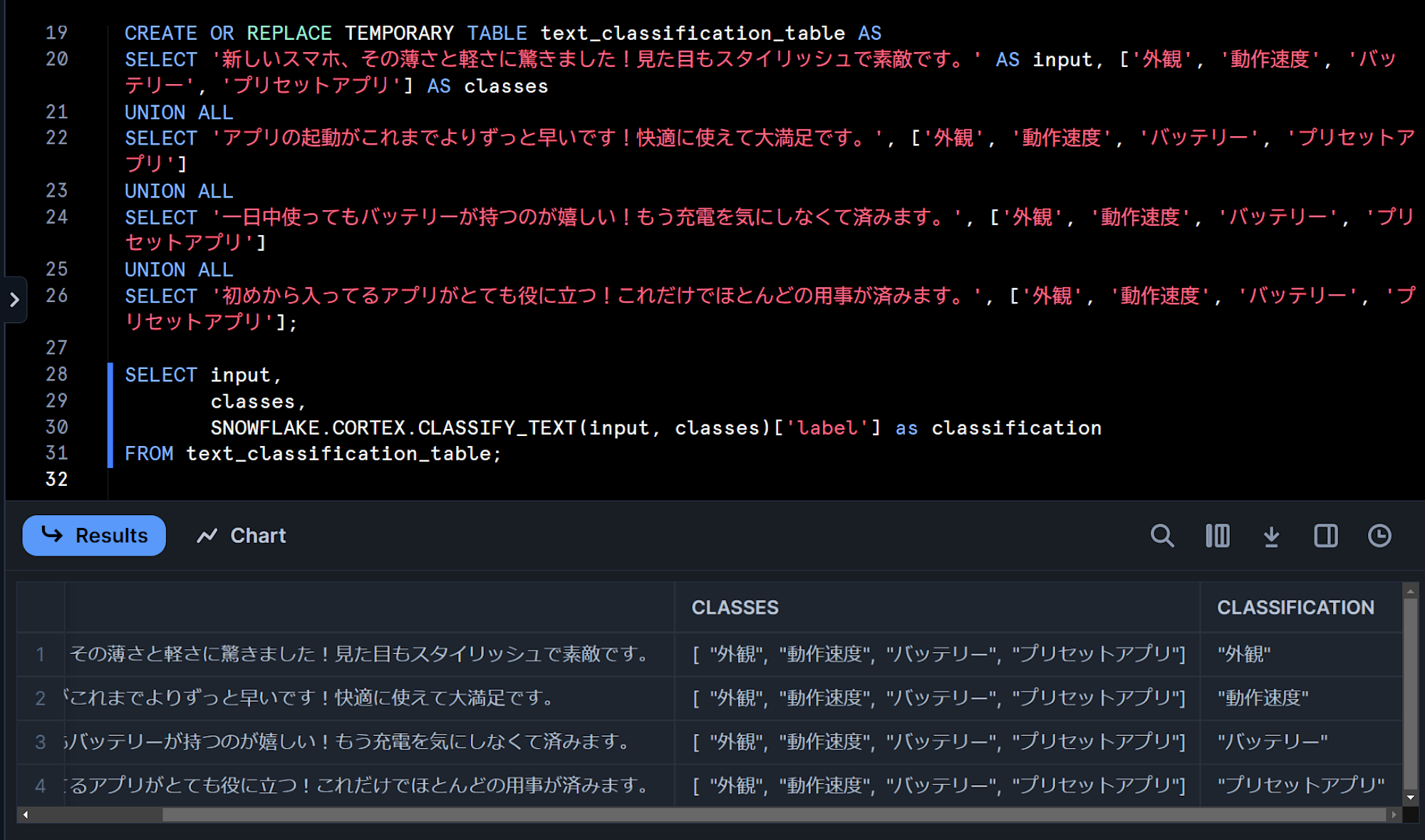The width and height of the screenshot is (1425, 840).
Task: Open the column selector icon
Action: point(1217,536)
